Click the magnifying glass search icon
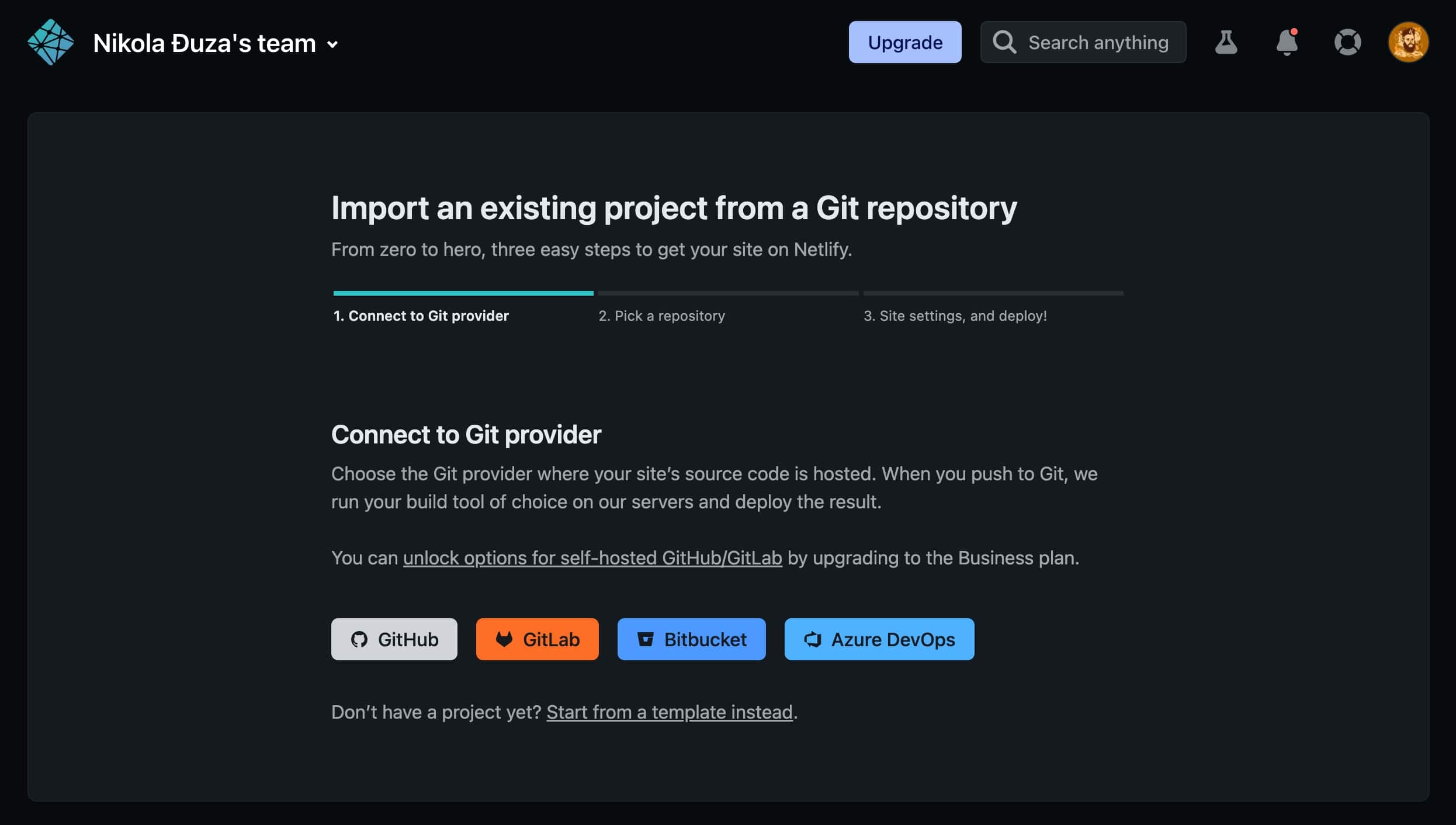The image size is (1456, 825). point(1004,42)
